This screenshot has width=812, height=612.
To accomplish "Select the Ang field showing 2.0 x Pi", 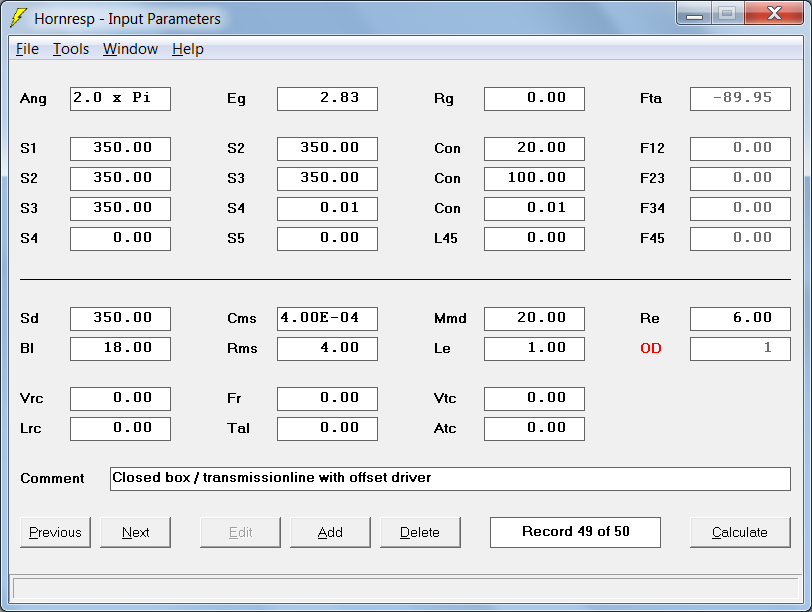I will (120, 98).
